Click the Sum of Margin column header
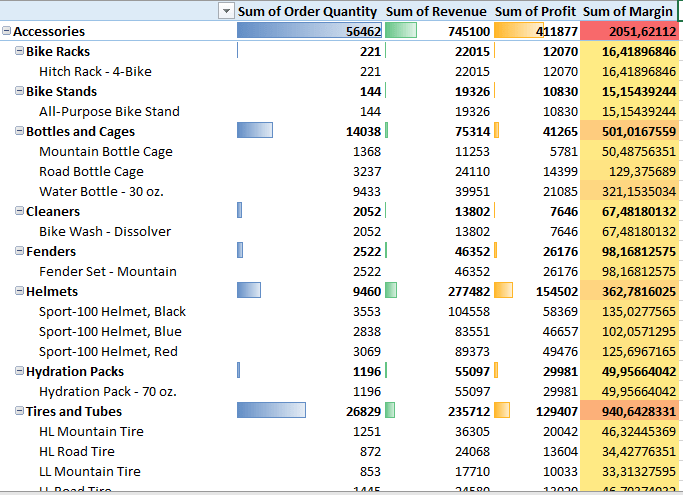 pyautogui.click(x=628, y=11)
